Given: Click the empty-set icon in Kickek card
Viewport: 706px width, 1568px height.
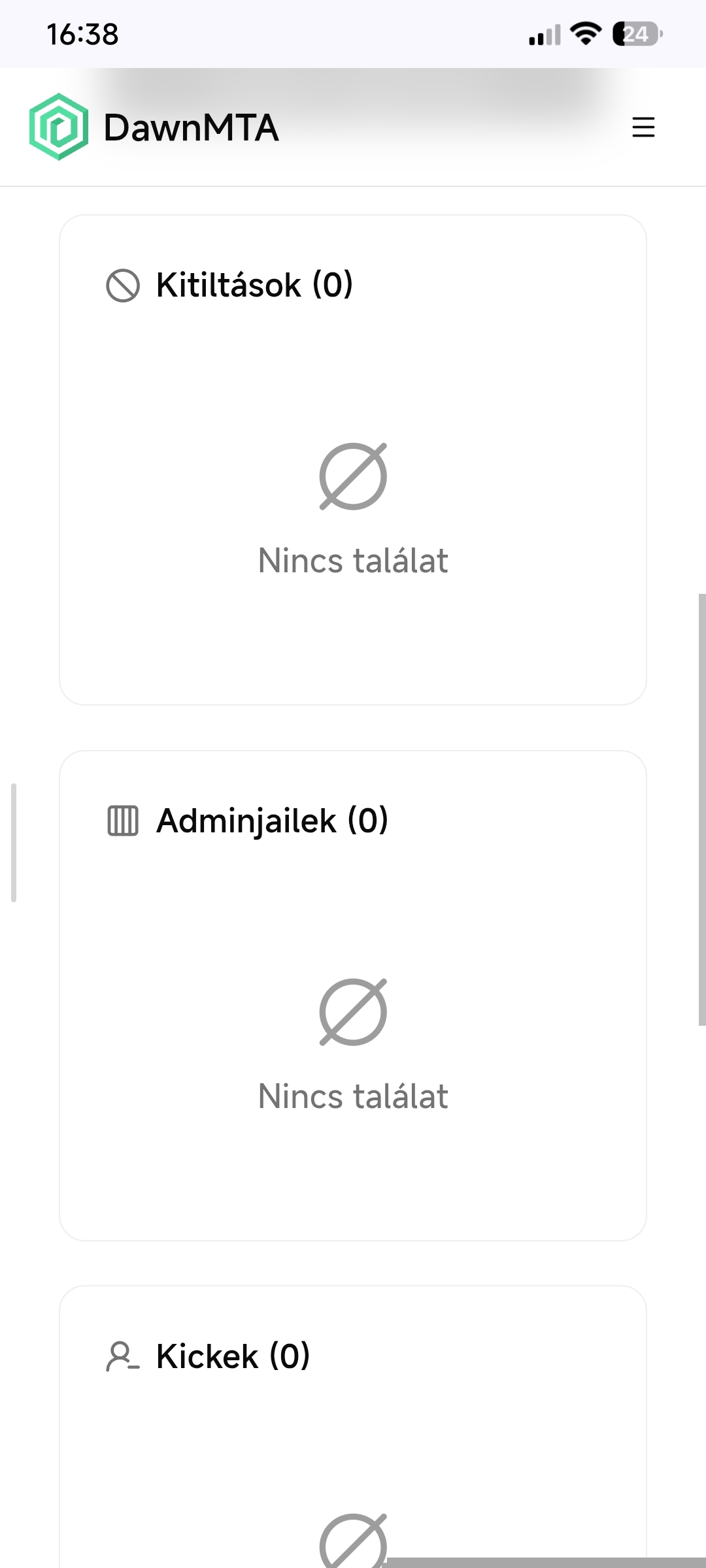Looking at the screenshot, I should point(353,1546).
